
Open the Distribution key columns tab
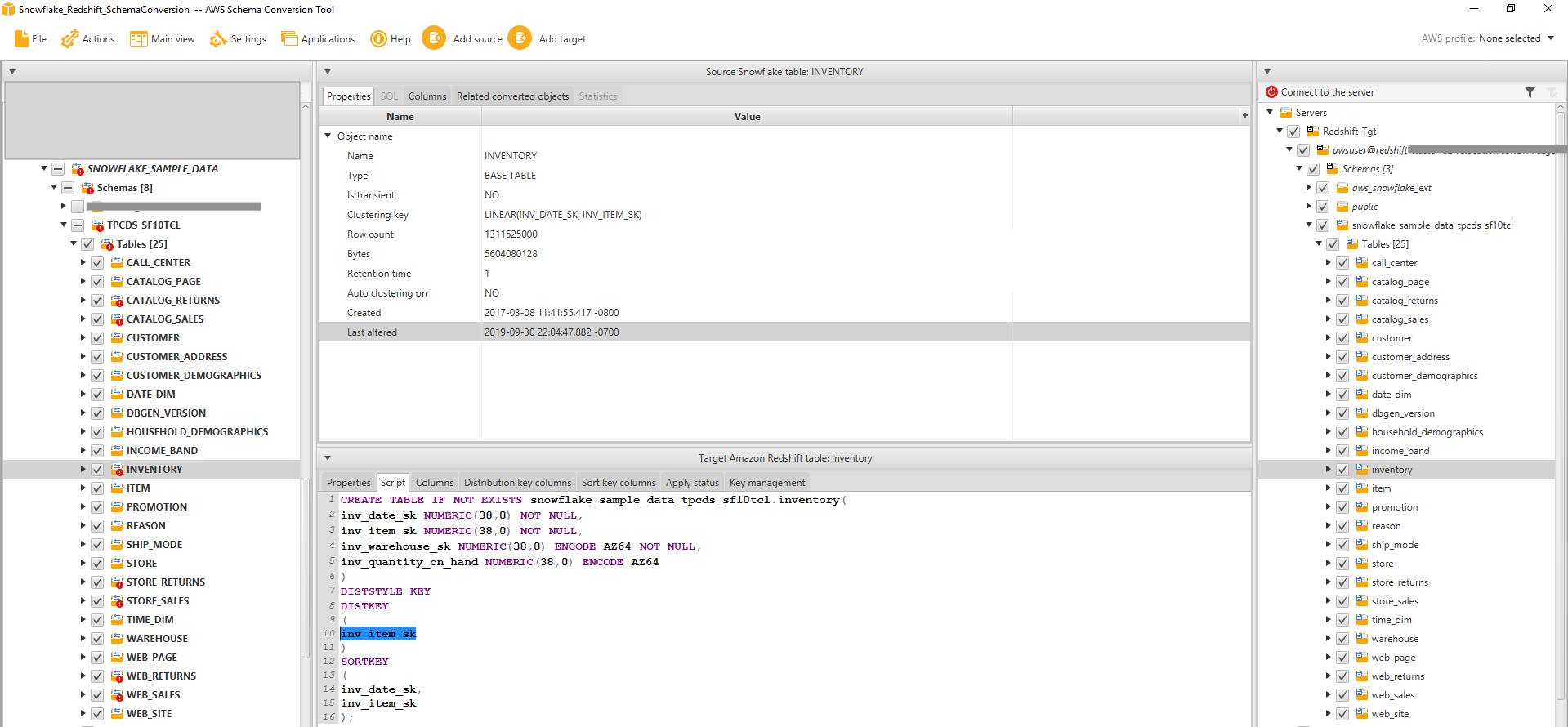pyautogui.click(x=518, y=483)
